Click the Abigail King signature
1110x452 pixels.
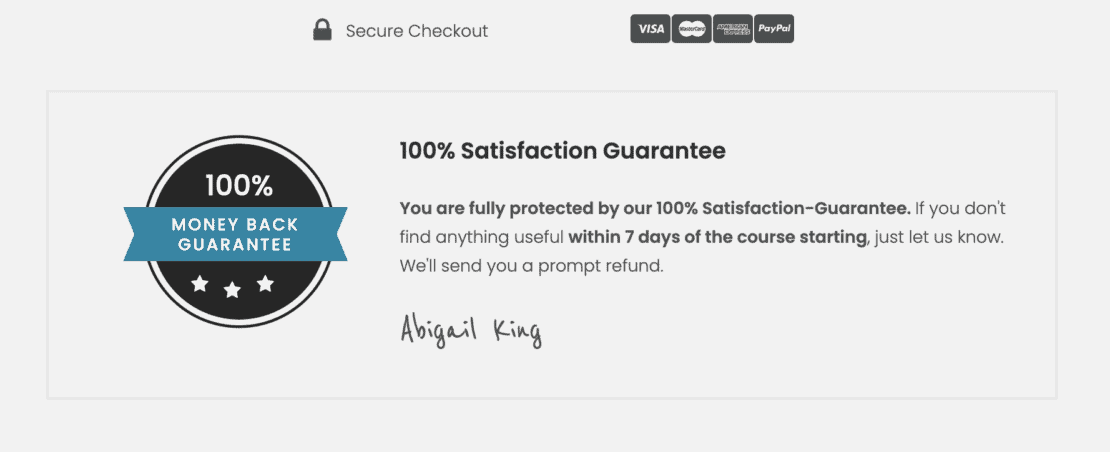(470, 329)
